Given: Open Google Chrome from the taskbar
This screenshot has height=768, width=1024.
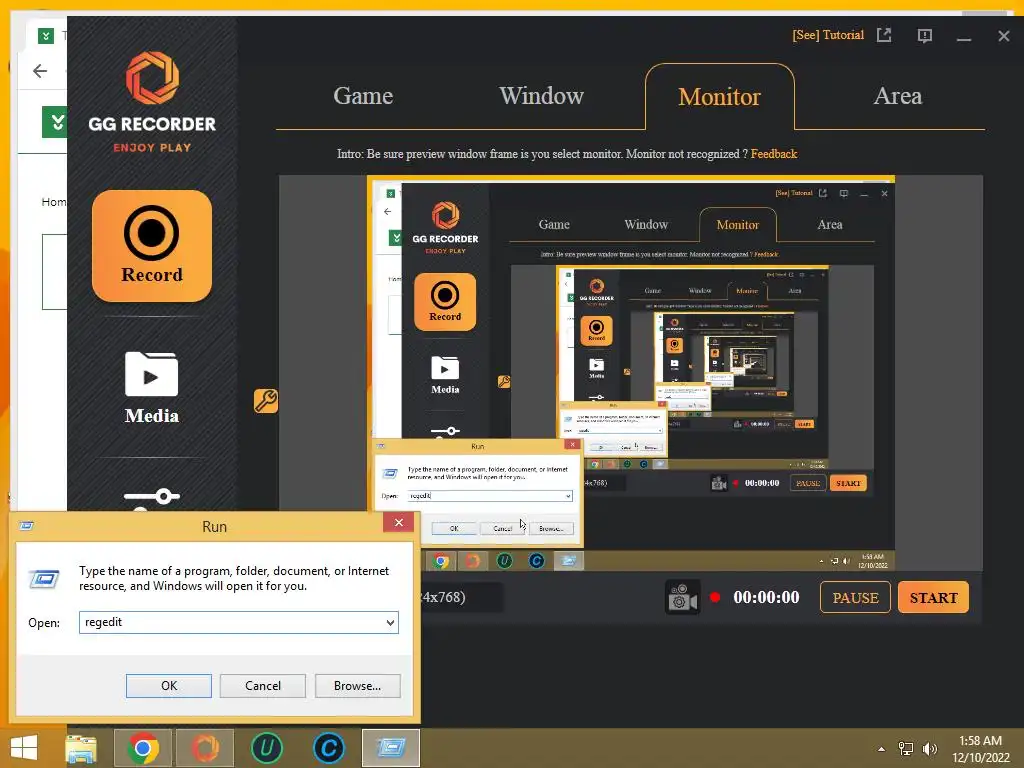Looking at the screenshot, I should pos(143,748).
